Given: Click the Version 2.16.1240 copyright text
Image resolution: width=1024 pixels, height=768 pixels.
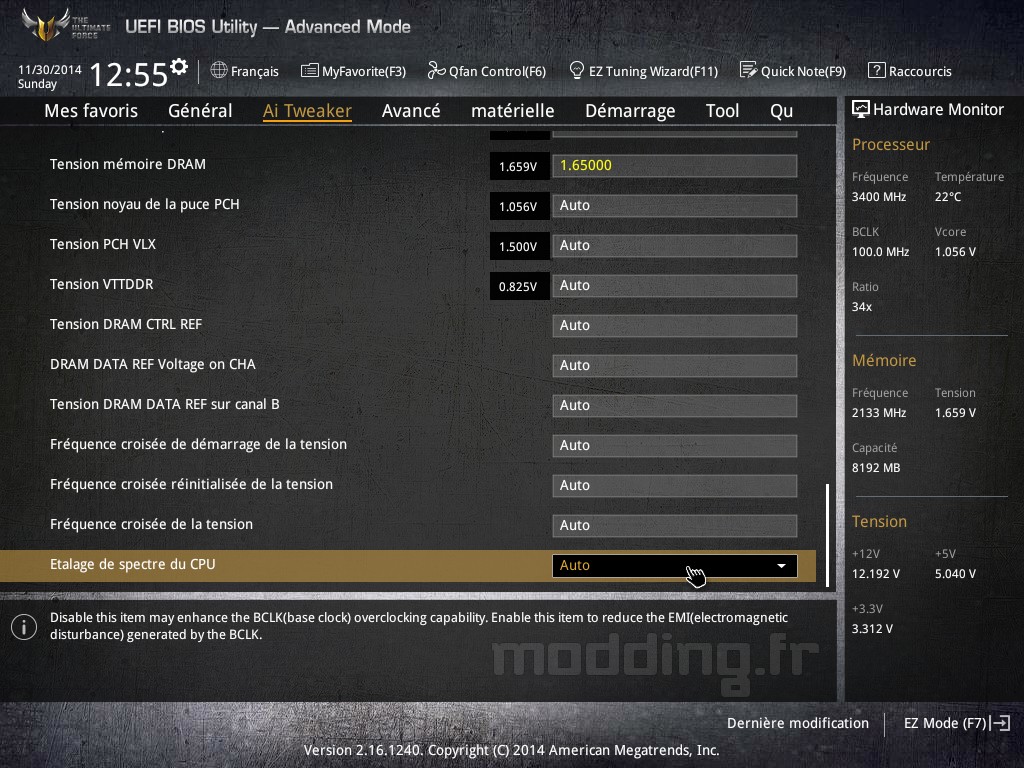Looking at the screenshot, I should click(511, 750).
